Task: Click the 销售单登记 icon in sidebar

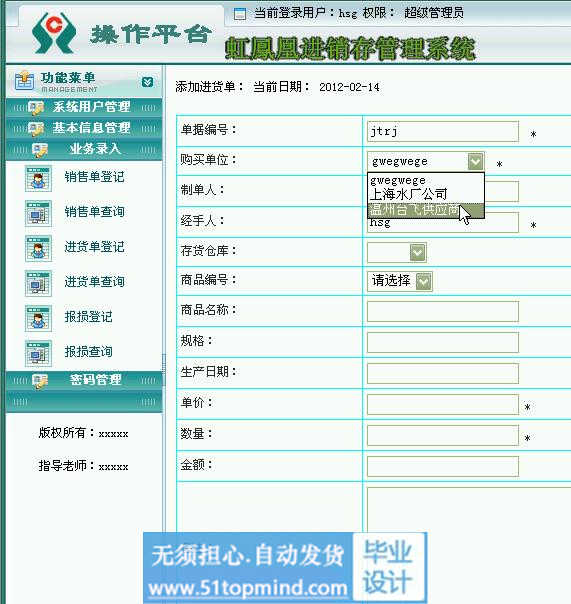Action: (x=38, y=178)
